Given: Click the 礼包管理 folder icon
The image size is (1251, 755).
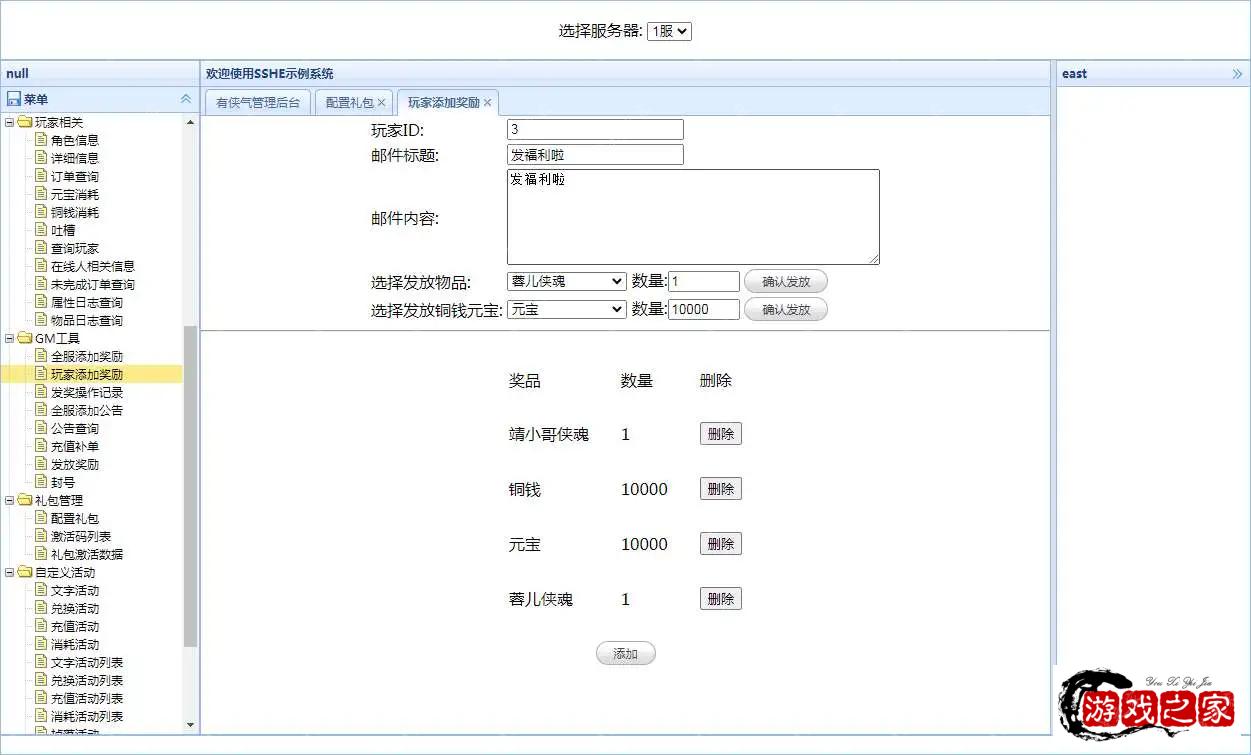Looking at the screenshot, I should 25,500.
